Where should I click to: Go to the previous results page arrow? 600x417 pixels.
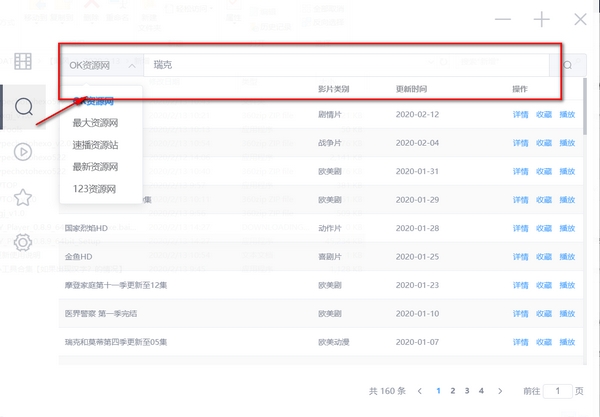coord(420,391)
